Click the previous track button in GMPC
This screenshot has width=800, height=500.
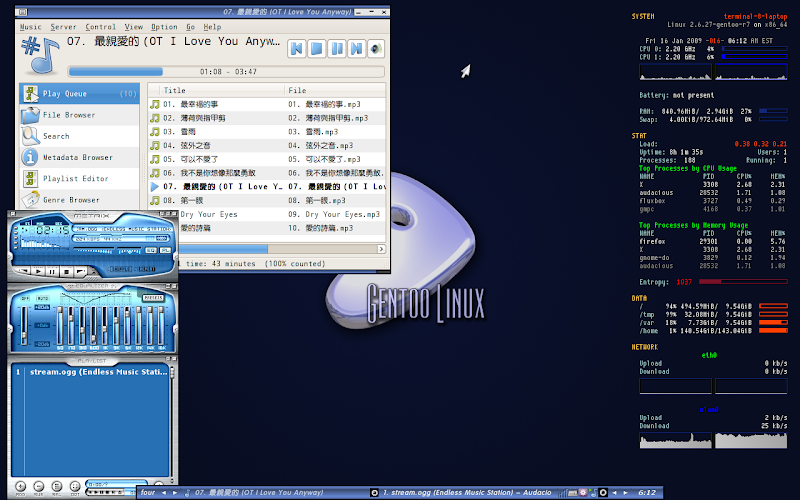coord(297,48)
